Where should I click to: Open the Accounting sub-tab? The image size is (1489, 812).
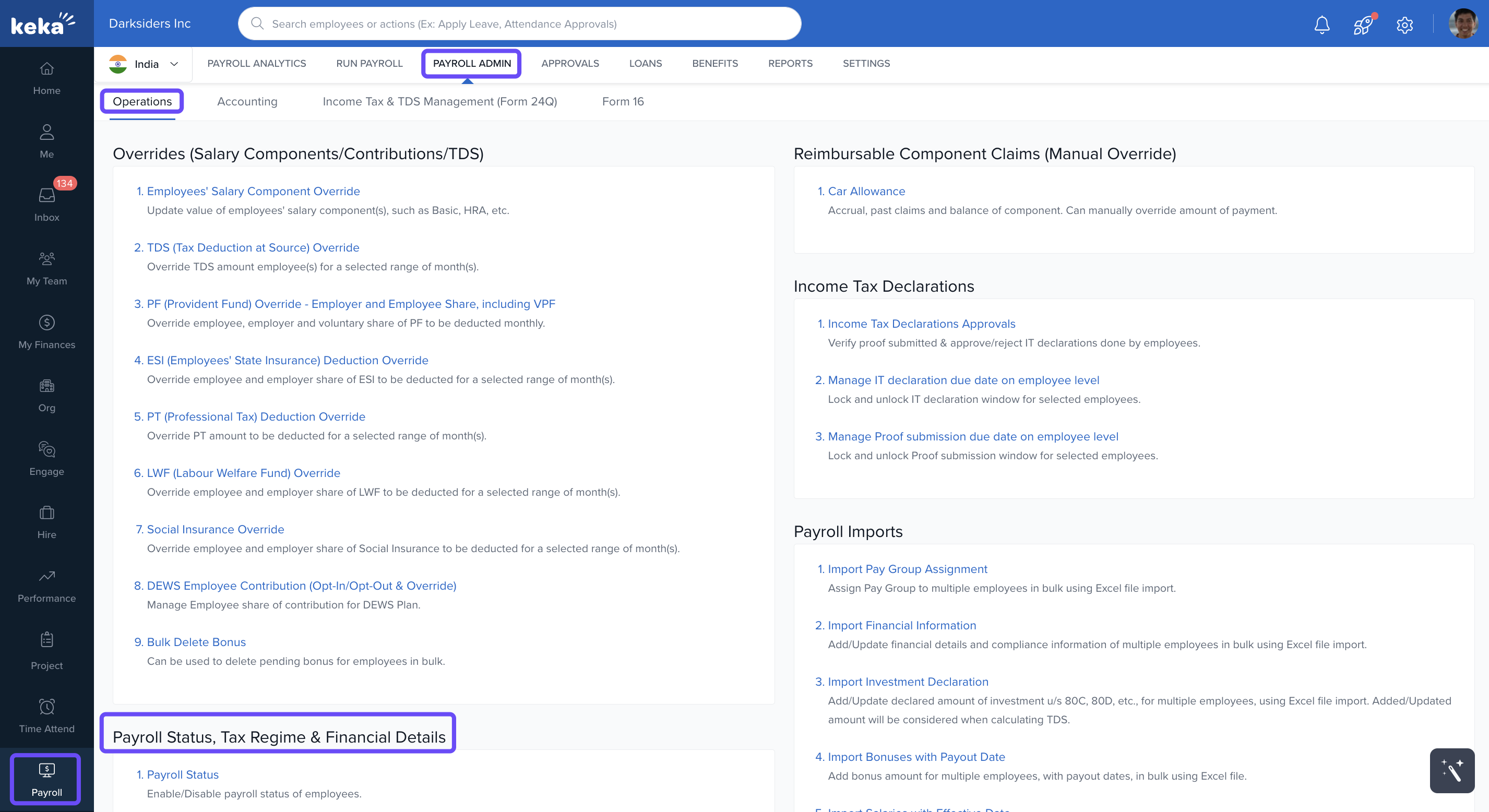point(247,102)
